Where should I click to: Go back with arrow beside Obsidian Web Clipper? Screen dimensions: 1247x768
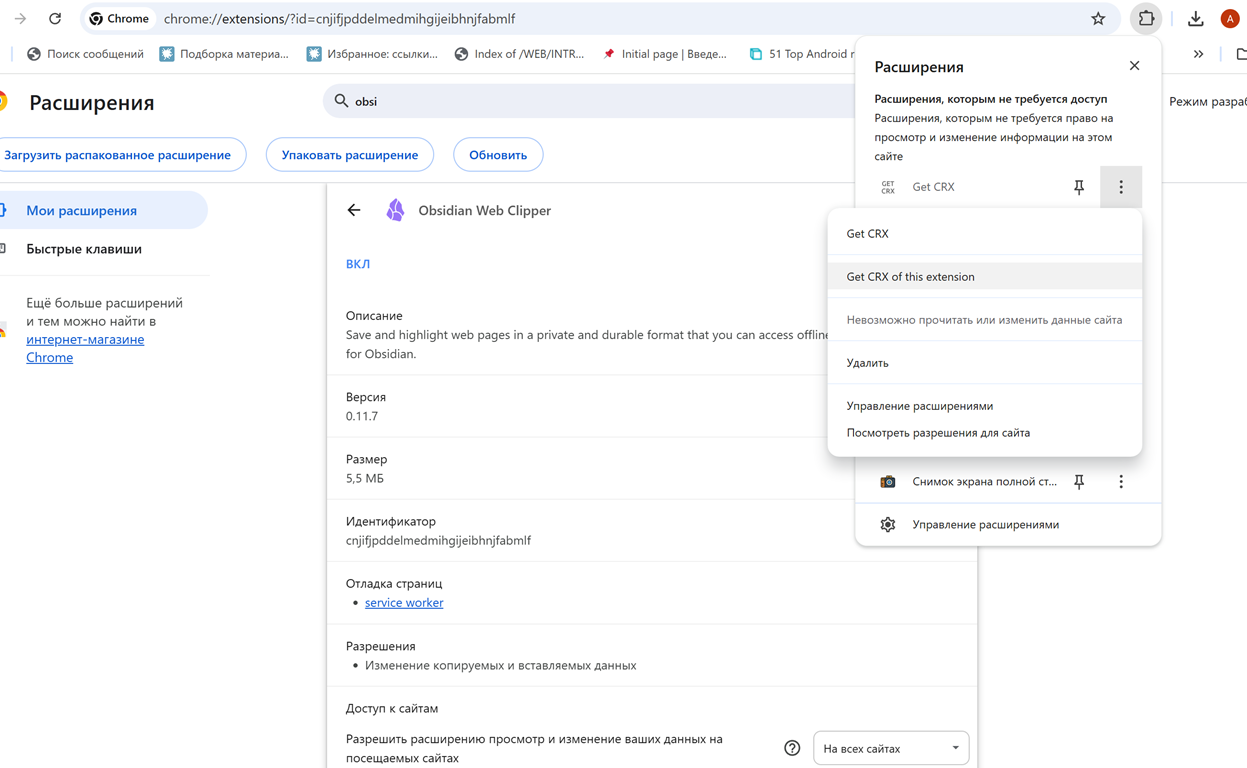354,210
